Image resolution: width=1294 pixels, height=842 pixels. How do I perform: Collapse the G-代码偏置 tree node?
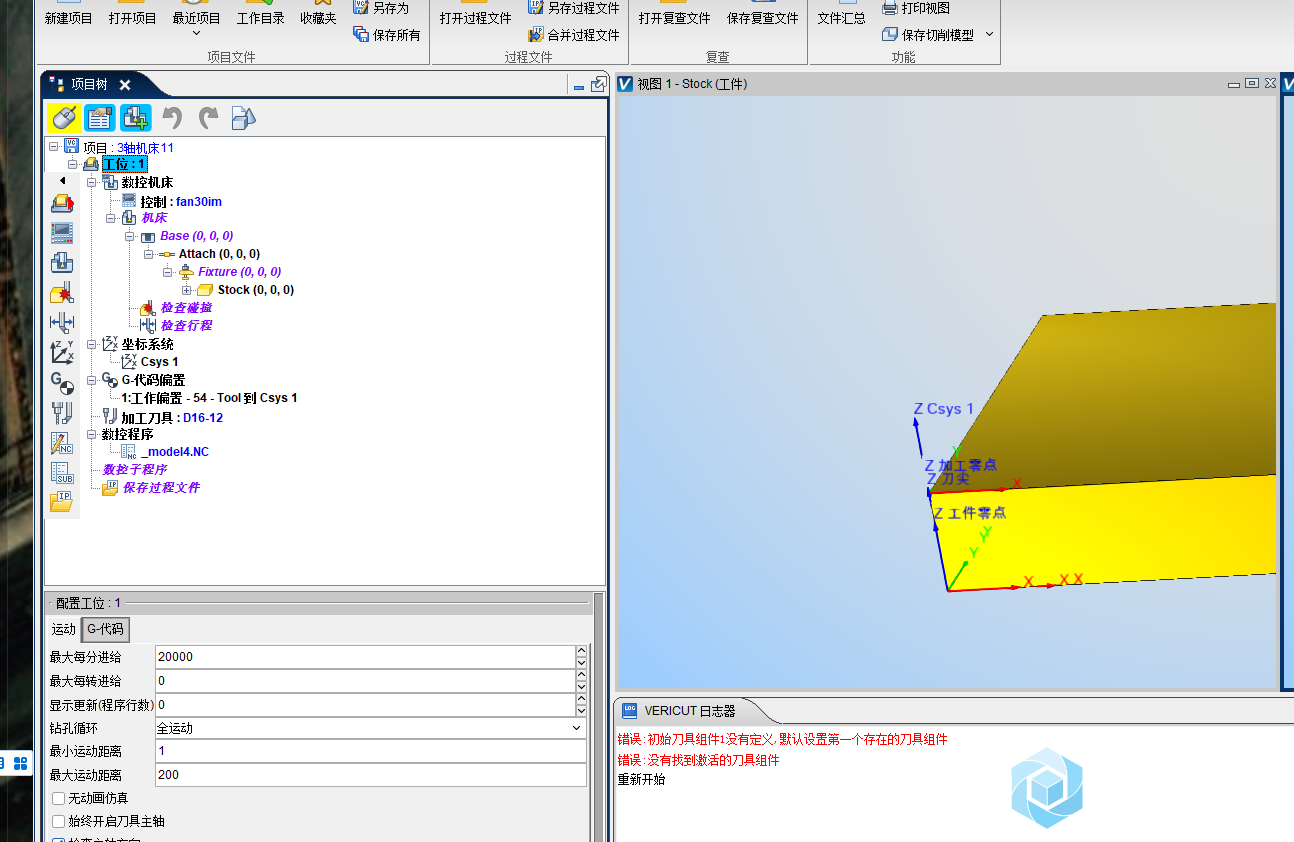pyautogui.click(x=91, y=380)
